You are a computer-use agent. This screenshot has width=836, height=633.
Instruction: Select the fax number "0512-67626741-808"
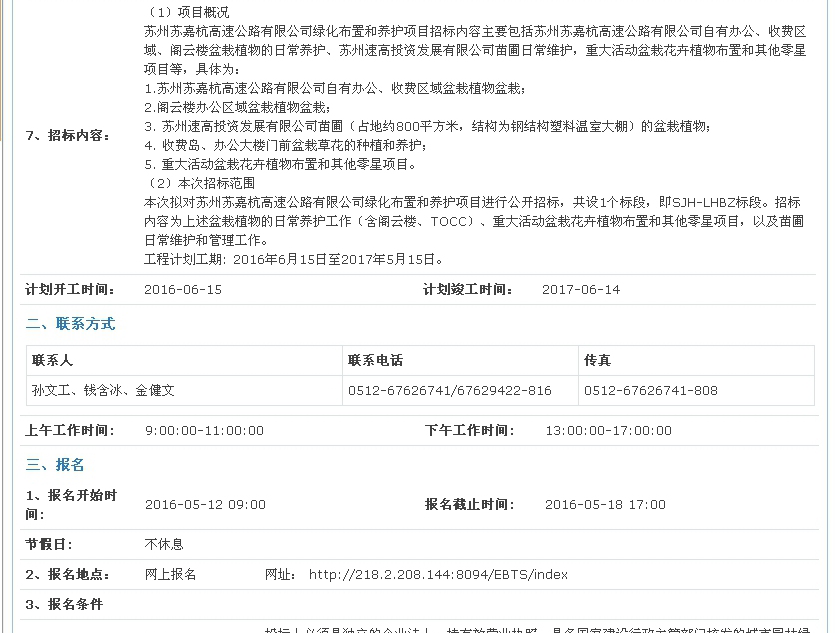coord(650,391)
